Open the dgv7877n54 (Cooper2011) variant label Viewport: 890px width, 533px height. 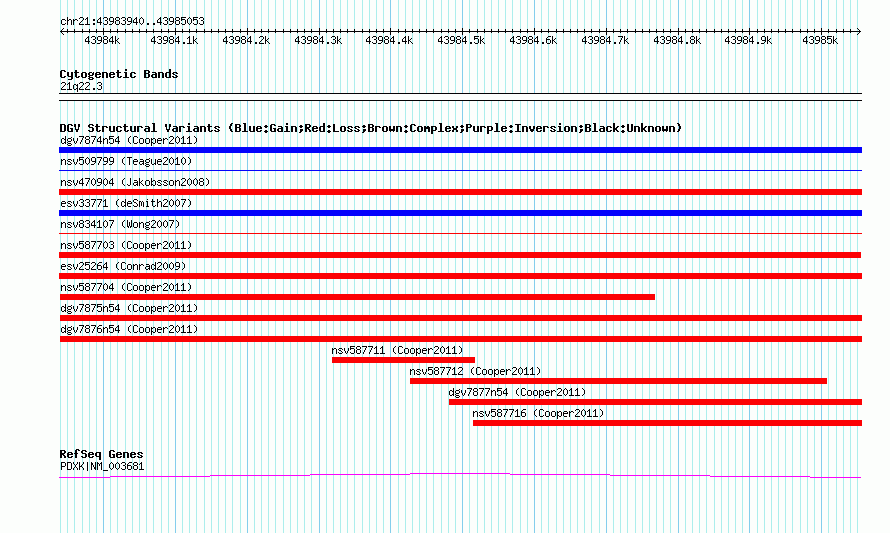click(x=517, y=392)
